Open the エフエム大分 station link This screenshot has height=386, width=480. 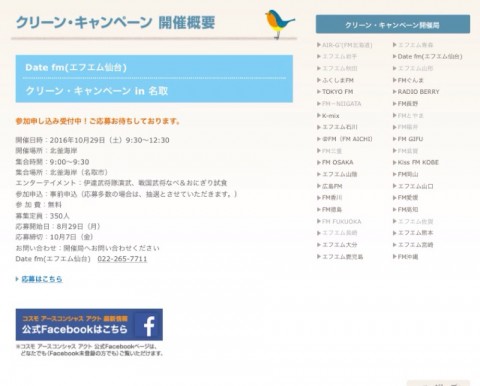[337, 245]
